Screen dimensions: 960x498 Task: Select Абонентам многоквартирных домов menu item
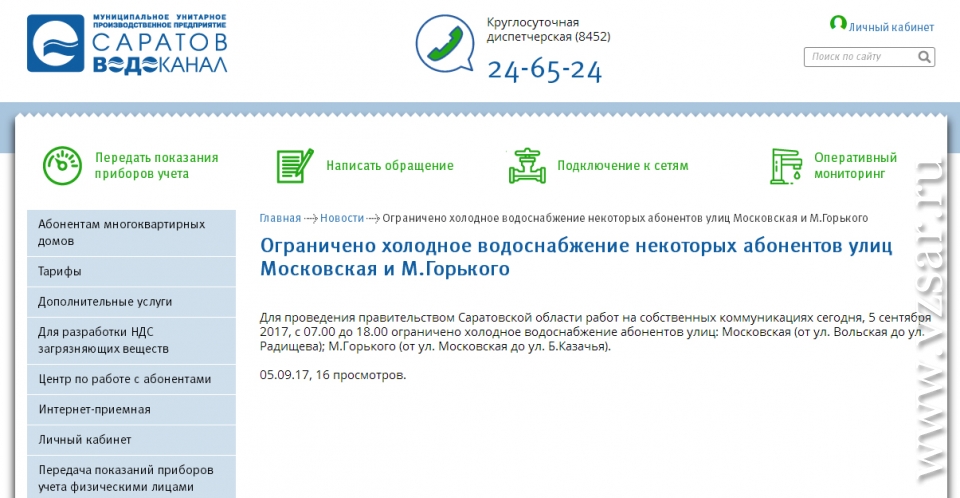coord(131,233)
